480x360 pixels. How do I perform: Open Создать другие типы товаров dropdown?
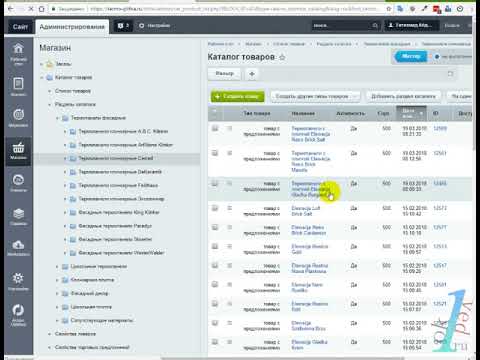tap(315, 97)
